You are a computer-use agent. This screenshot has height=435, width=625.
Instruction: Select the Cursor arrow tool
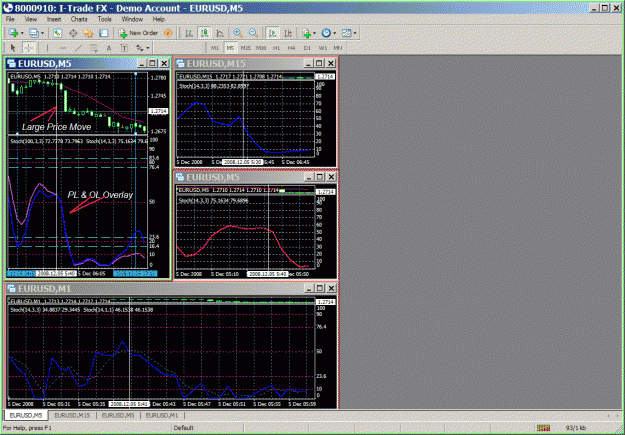[x=13, y=48]
